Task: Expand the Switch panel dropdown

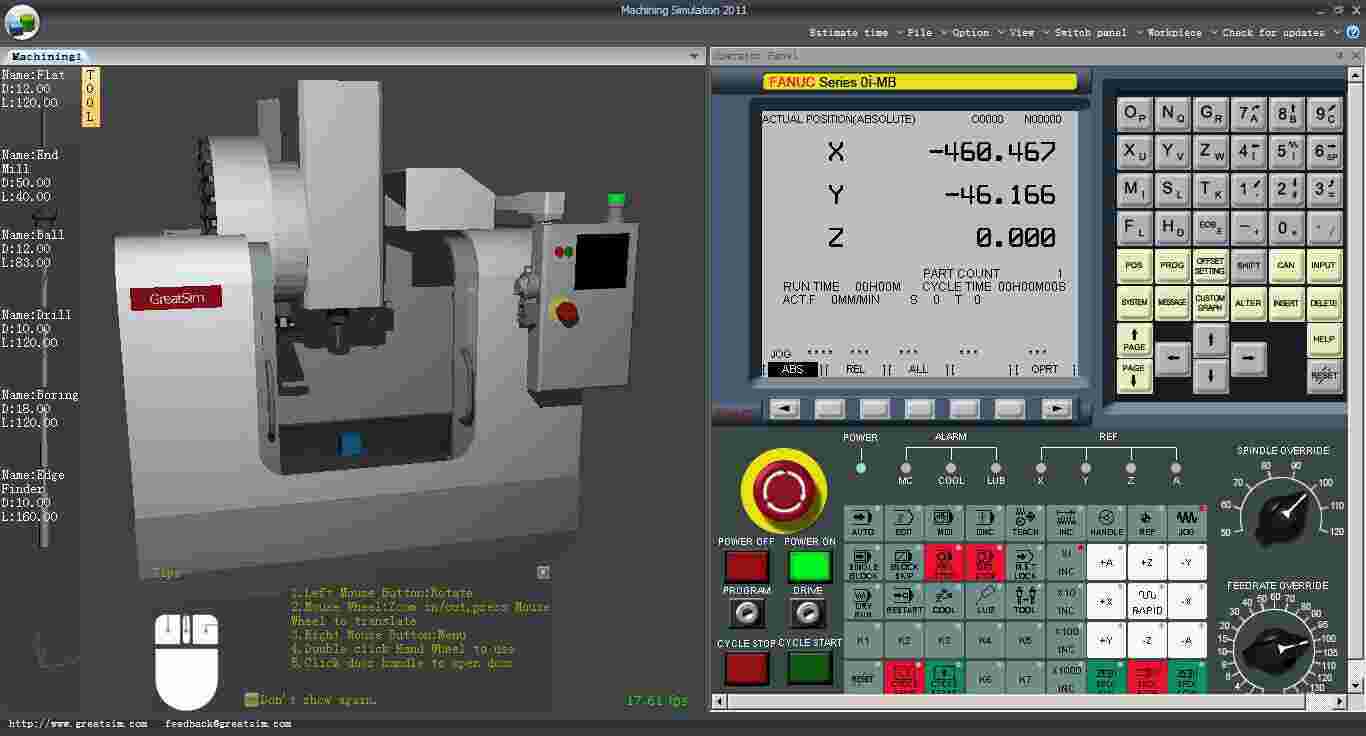Action: coord(1091,32)
